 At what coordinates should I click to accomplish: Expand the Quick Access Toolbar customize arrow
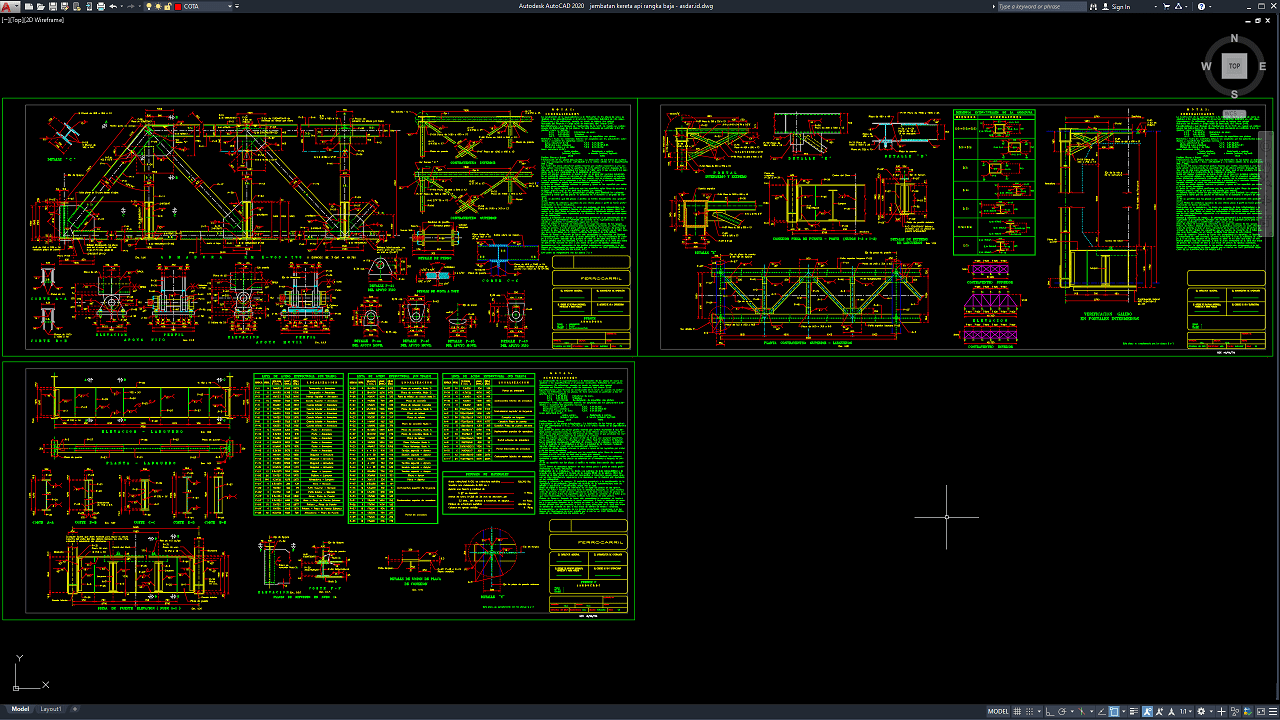[237, 6]
